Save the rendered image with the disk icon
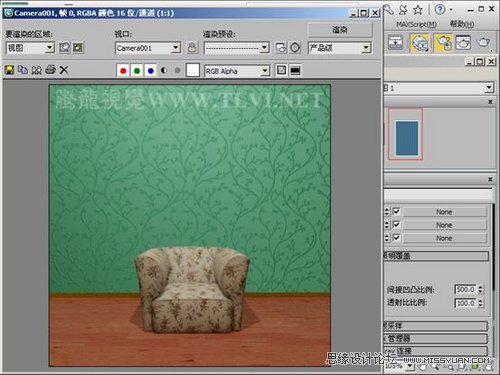The height and width of the screenshot is (375, 500). (x=9, y=70)
